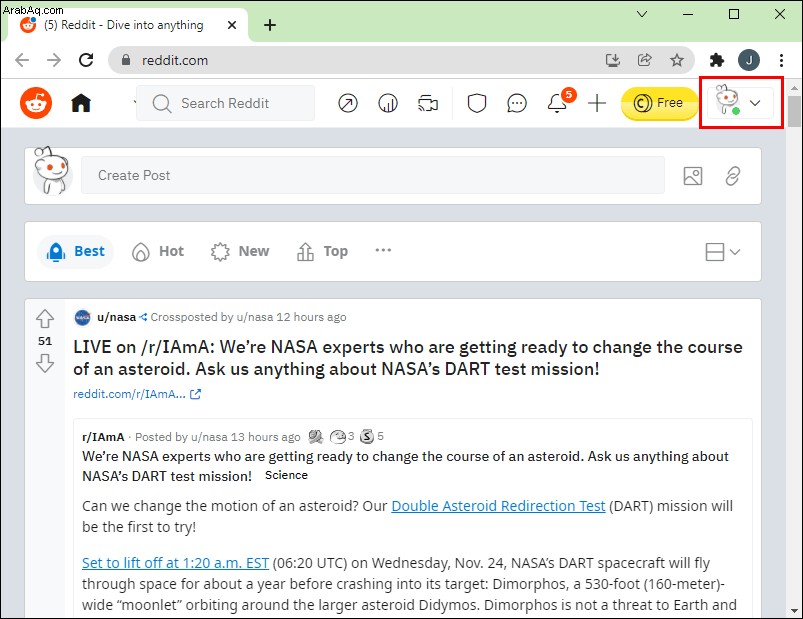Viewport: 803px width, 619px height.
Task: Click the r/IAmA subreddit link
Action: [103, 437]
